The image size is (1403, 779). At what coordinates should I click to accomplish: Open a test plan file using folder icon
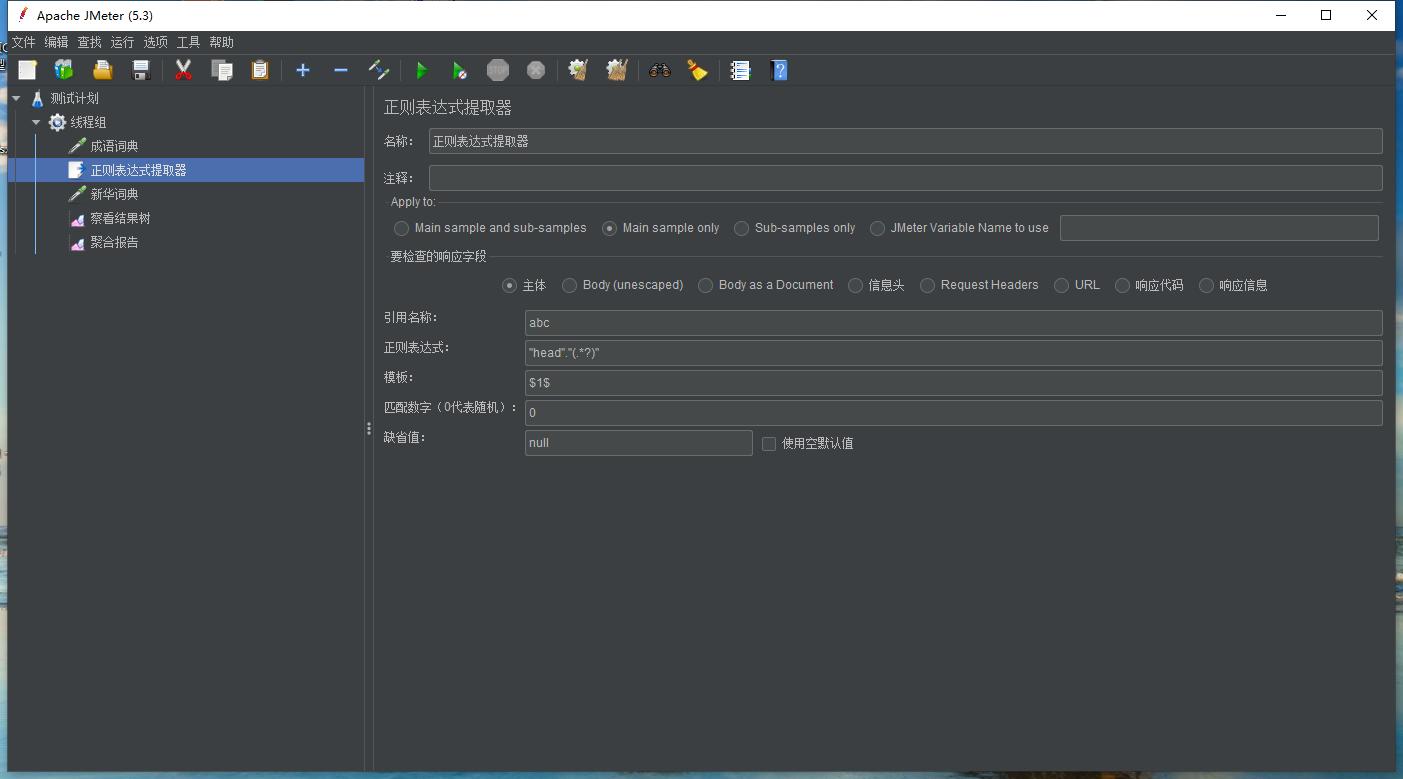[x=103, y=70]
